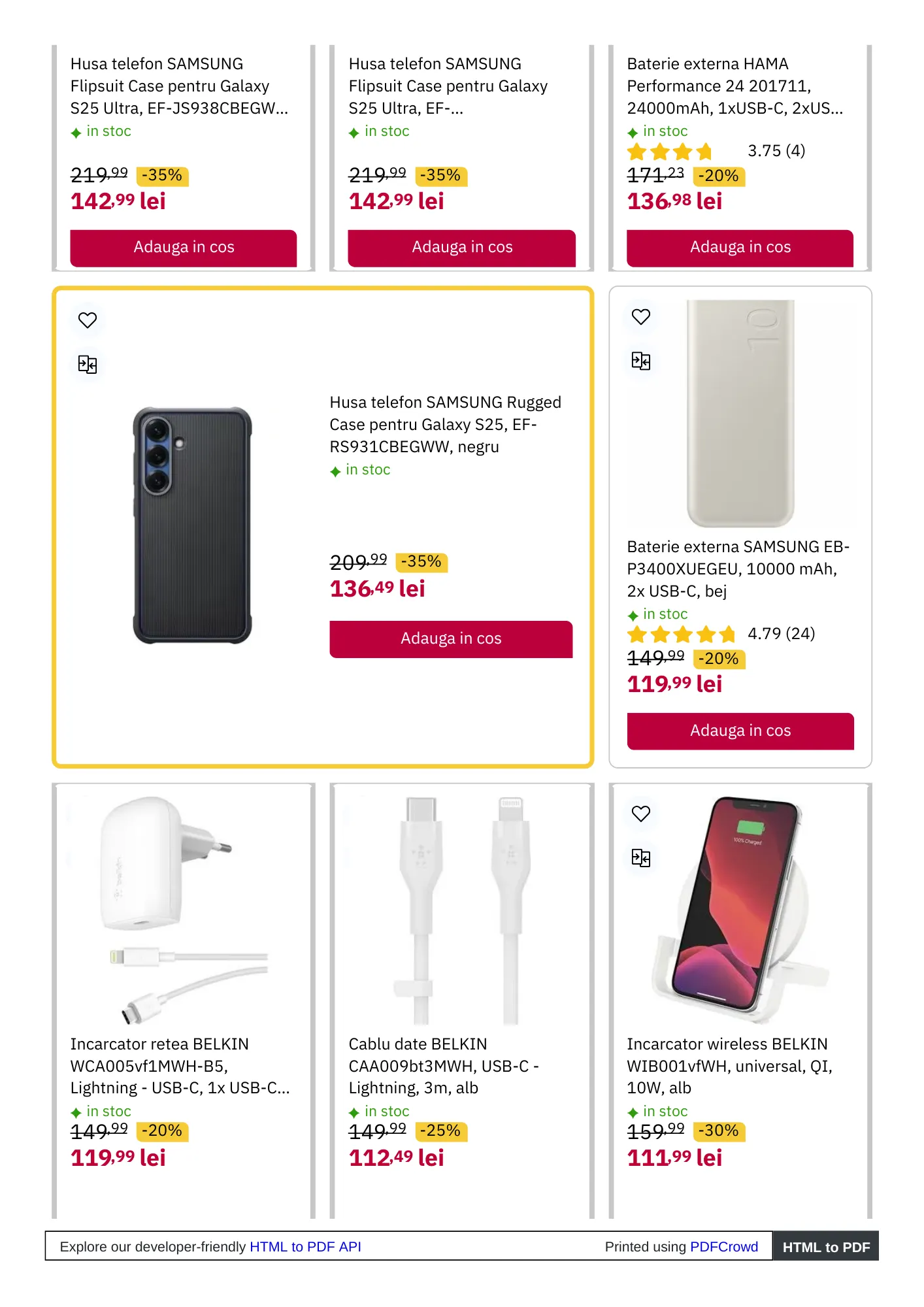The image size is (924, 1307).
Task: Open the HTML to PDF API link
Action: (x=305, y=1247)
